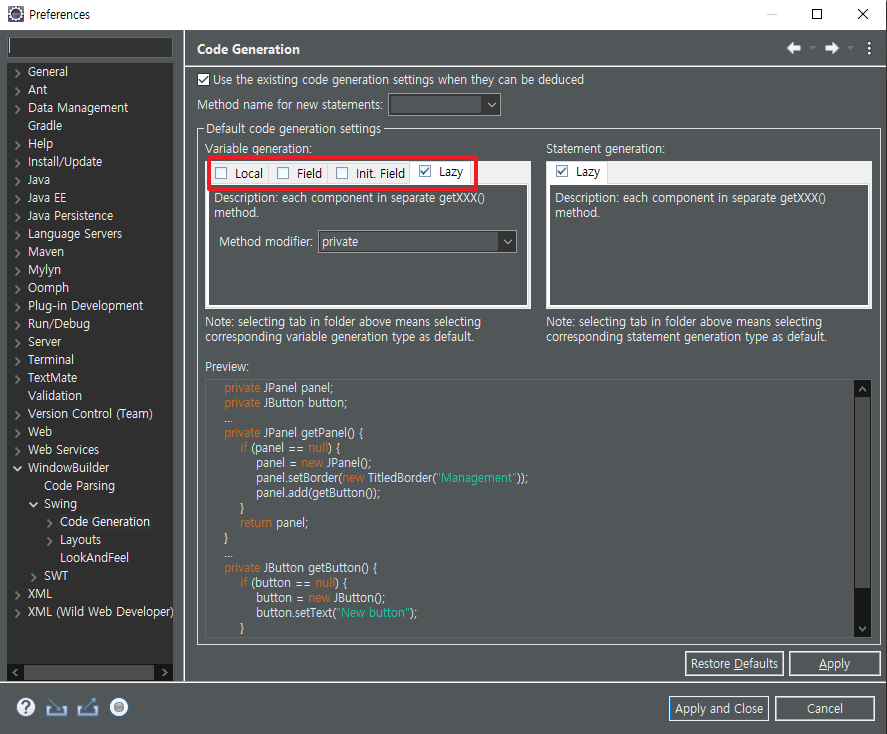
Task: Click Apply and Close
Action: [718, 709]
